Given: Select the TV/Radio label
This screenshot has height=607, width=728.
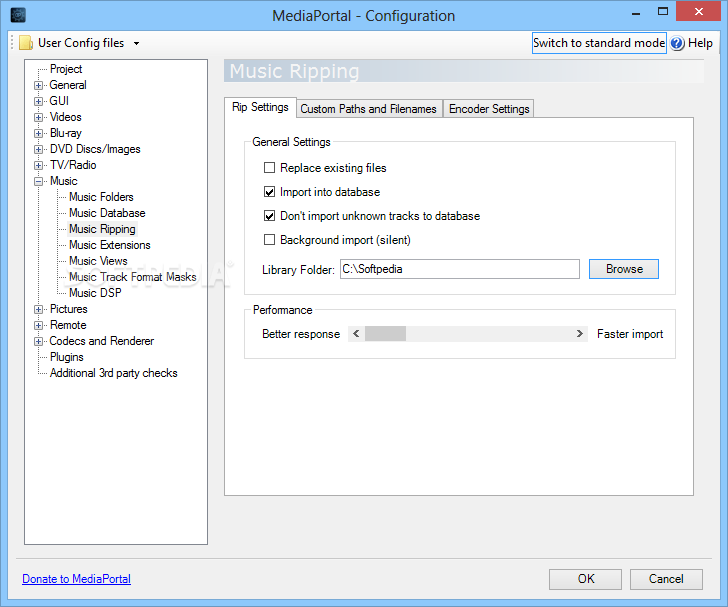Looking at the screenshot, I should click(x=73, y=165).
